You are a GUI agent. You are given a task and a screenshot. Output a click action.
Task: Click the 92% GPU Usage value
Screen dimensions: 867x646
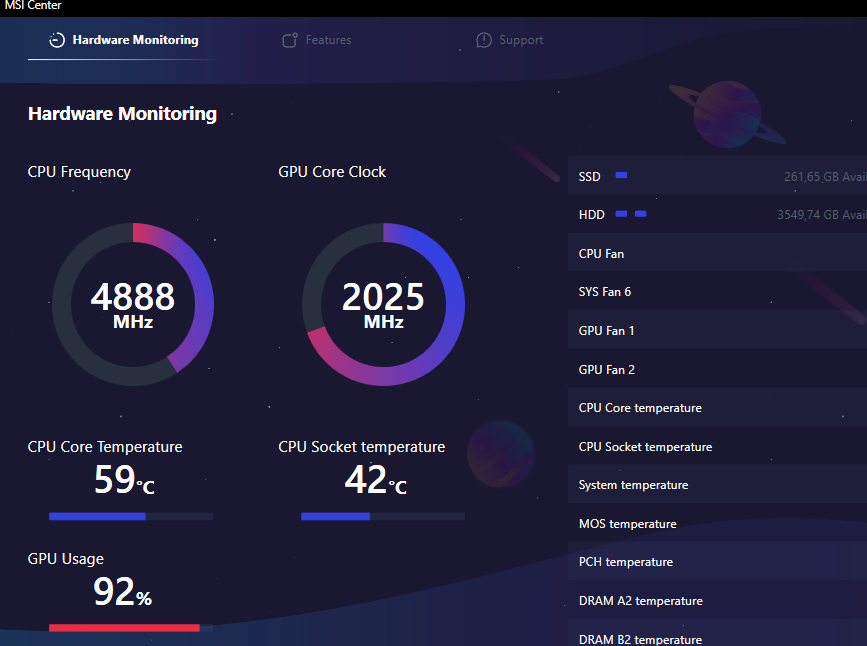coord(122,591)
